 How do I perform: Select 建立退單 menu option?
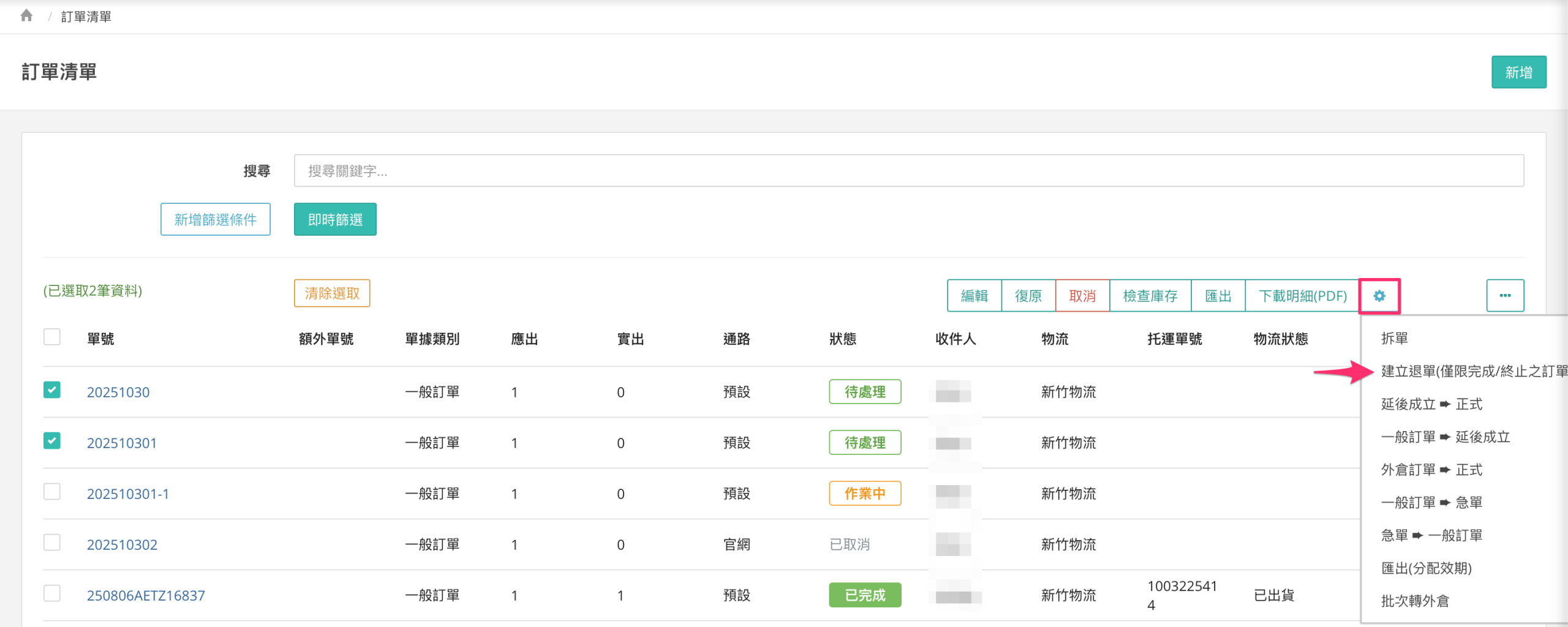tap(1470, 372)
